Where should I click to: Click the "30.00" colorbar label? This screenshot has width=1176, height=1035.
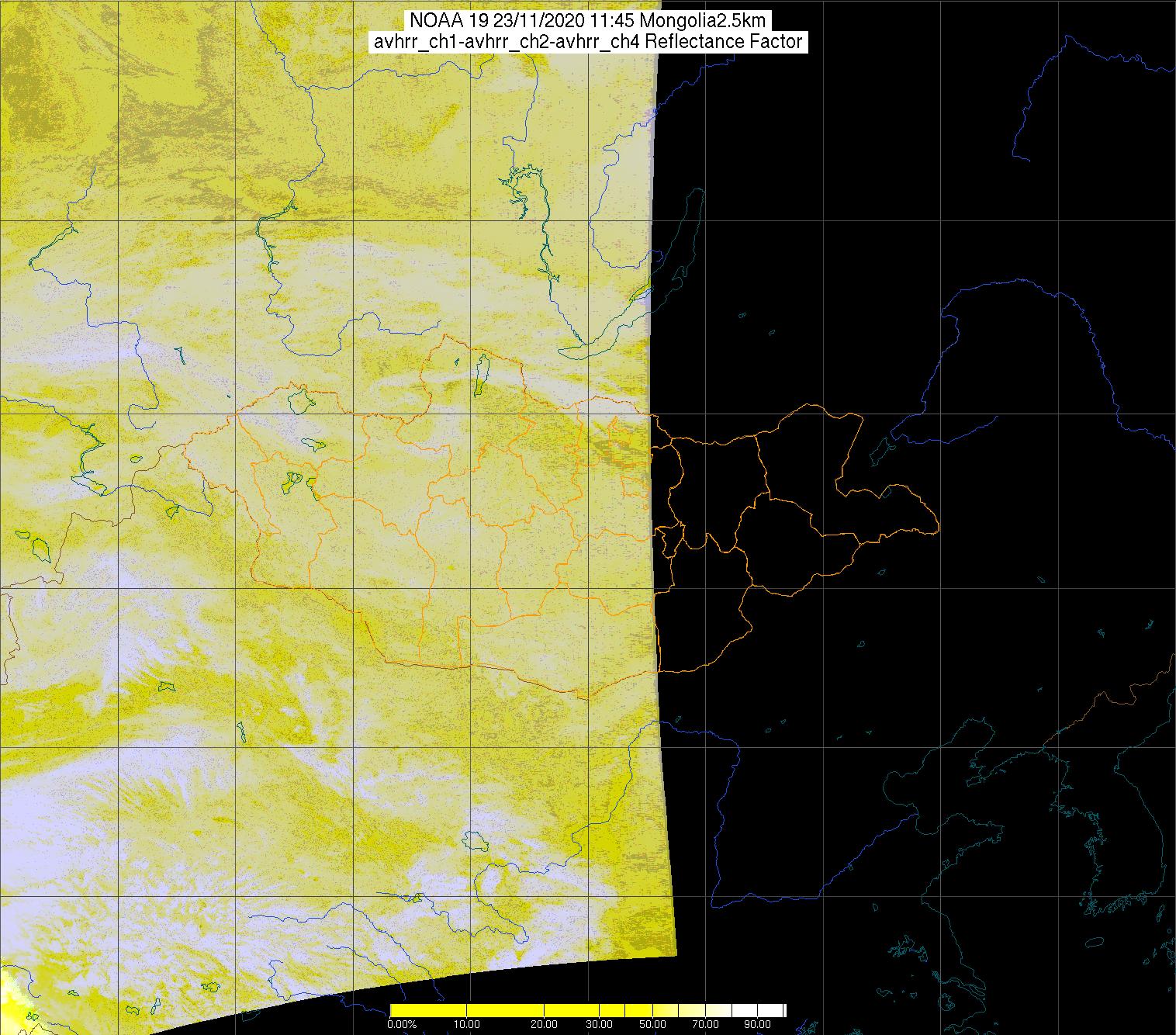tap(599, 1024)
